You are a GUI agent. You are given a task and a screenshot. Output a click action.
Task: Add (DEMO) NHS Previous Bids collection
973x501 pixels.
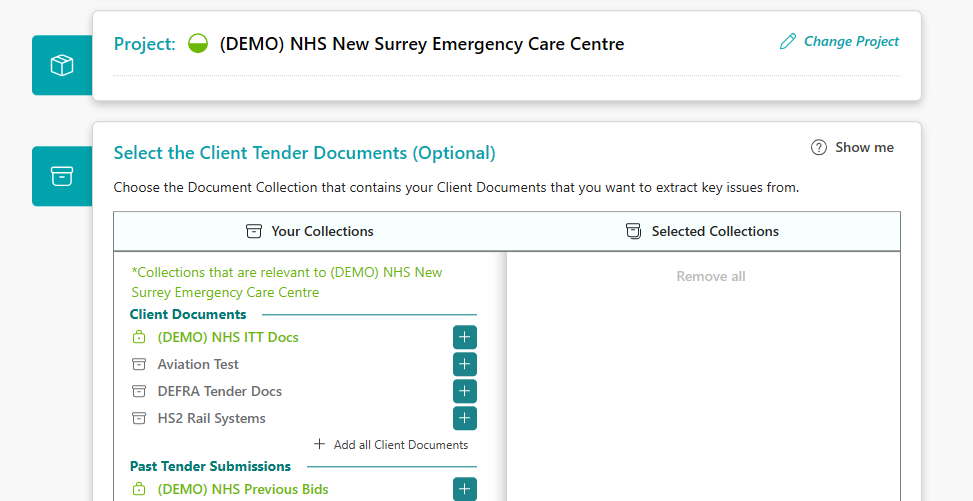pos(465,489)
